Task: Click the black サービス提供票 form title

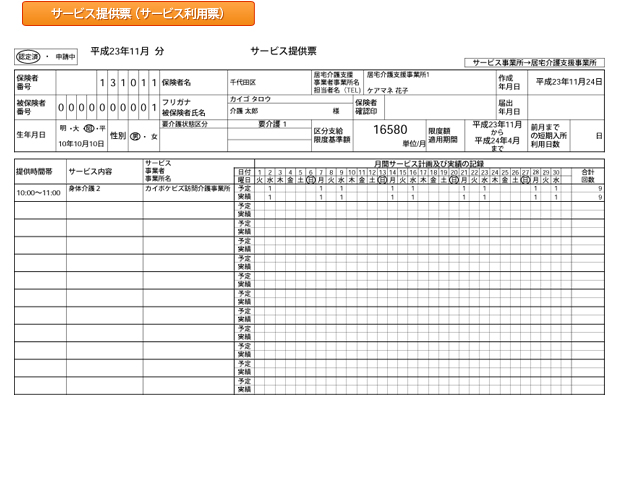Action: 283,51
